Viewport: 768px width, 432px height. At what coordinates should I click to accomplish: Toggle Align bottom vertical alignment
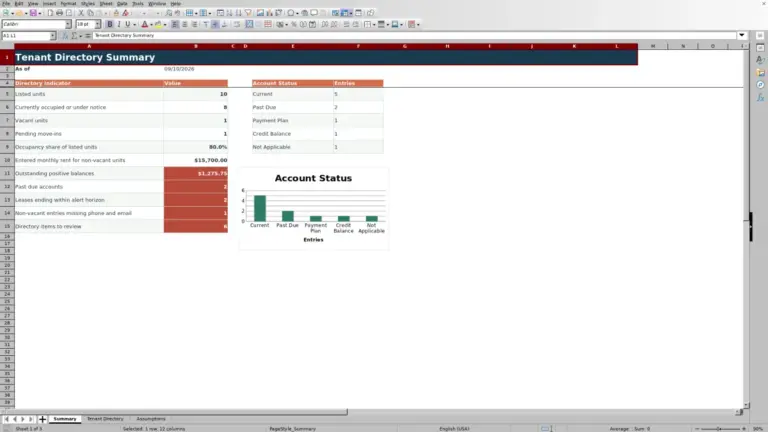coord(224,24)
